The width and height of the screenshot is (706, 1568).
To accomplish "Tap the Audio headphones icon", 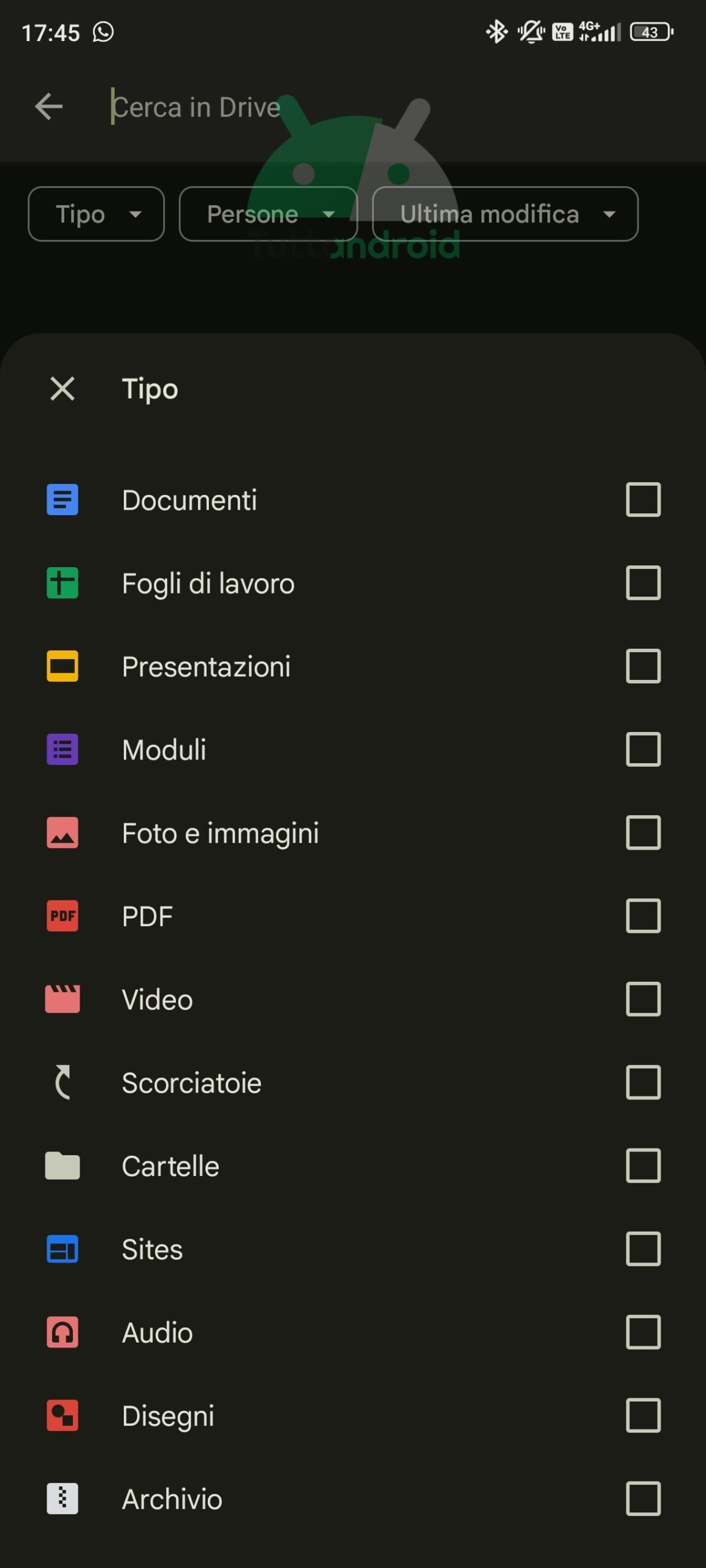I will 63,1332.
